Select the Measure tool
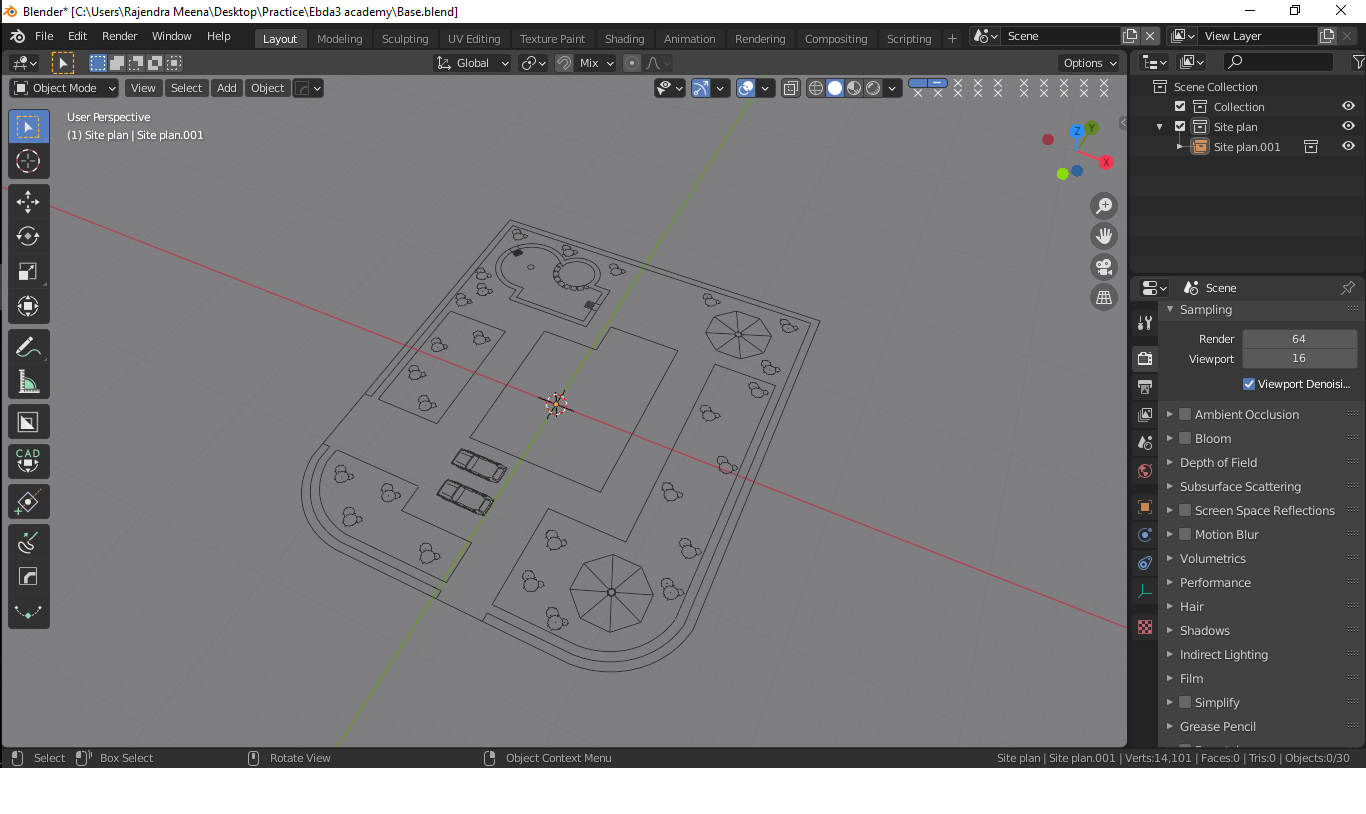Image resolution: width=1366 pixels, height=814 pixels. pyautogui.click(x=28, y=382)
